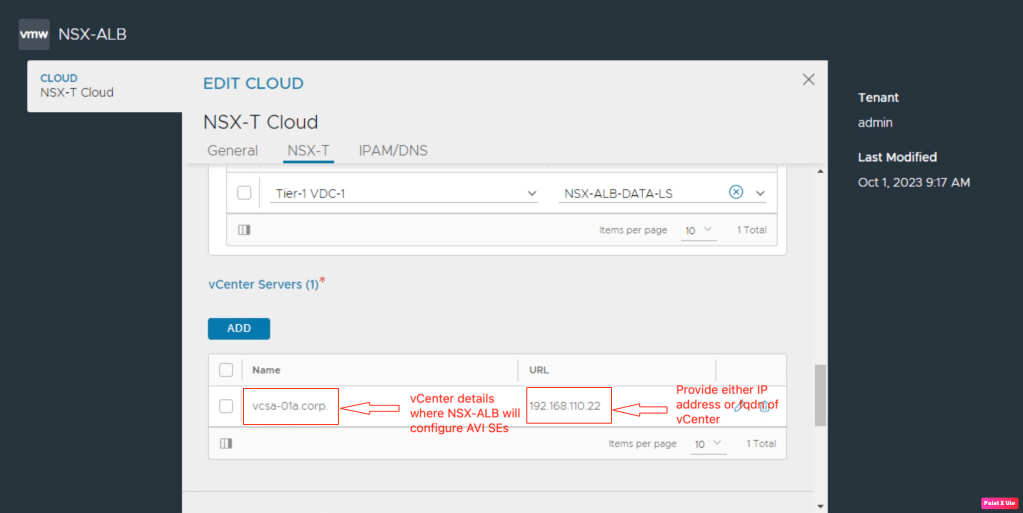Expand the NSX-ALB-DATA-LS segment dropdown

click(x=761, y=193)
